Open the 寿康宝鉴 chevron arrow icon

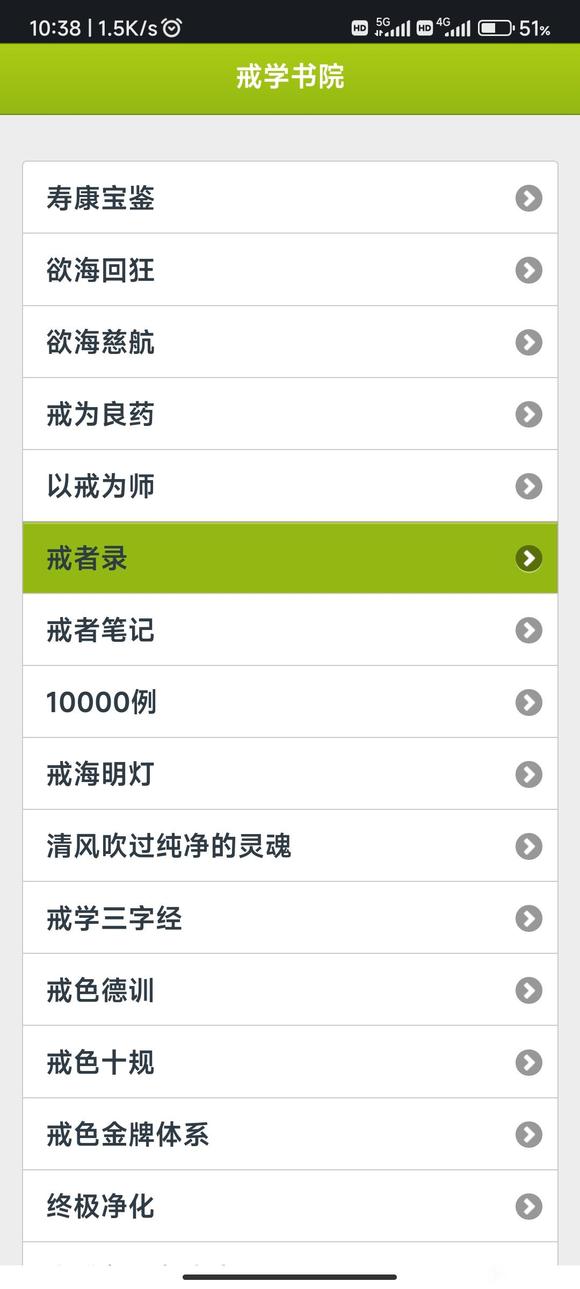click(528, 198)
